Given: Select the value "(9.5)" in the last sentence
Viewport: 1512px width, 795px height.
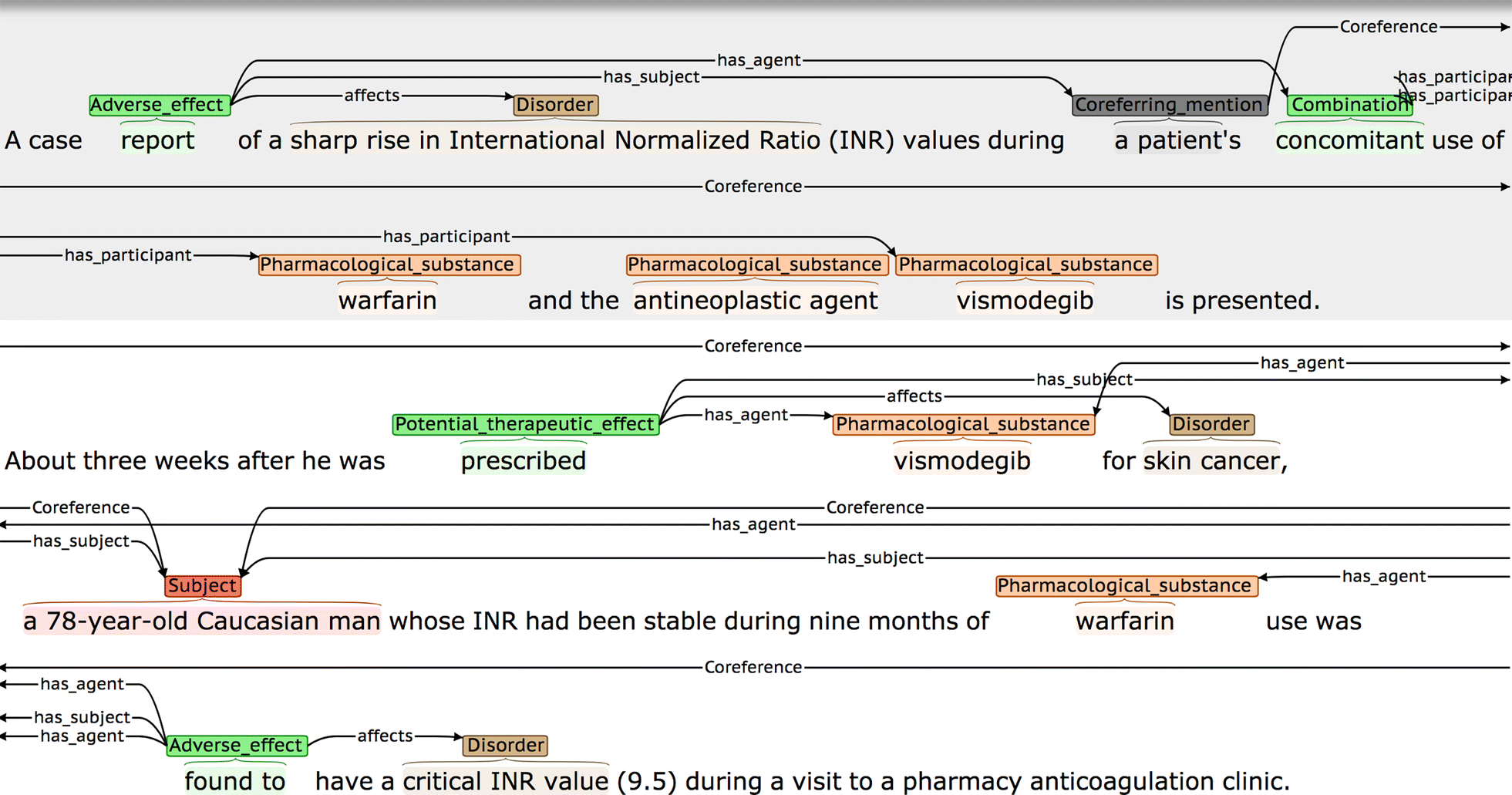Looking at the screenshot, I should click(647, 780).
